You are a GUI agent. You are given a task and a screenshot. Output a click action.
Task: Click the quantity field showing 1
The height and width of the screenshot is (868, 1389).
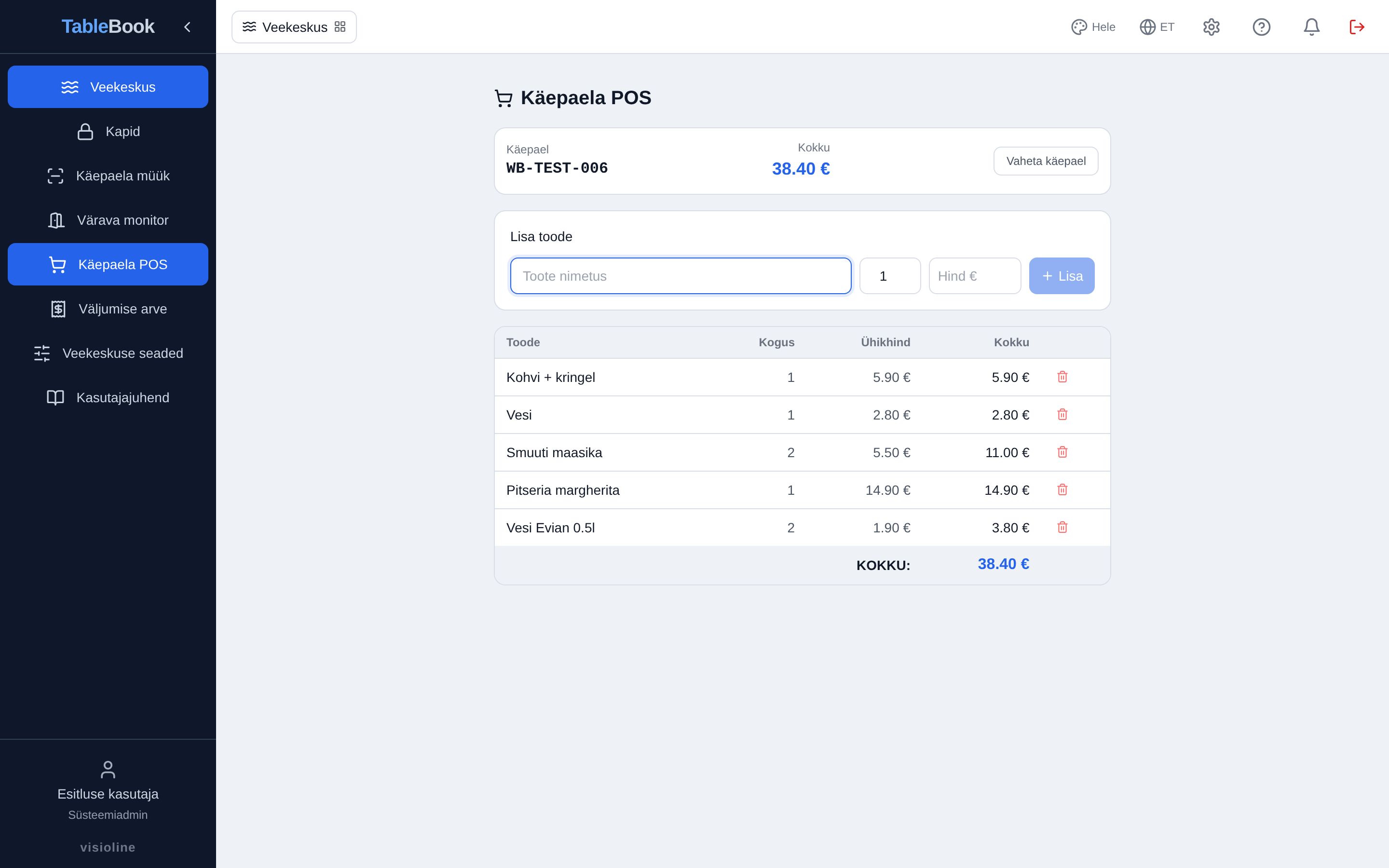pos(890,276)
